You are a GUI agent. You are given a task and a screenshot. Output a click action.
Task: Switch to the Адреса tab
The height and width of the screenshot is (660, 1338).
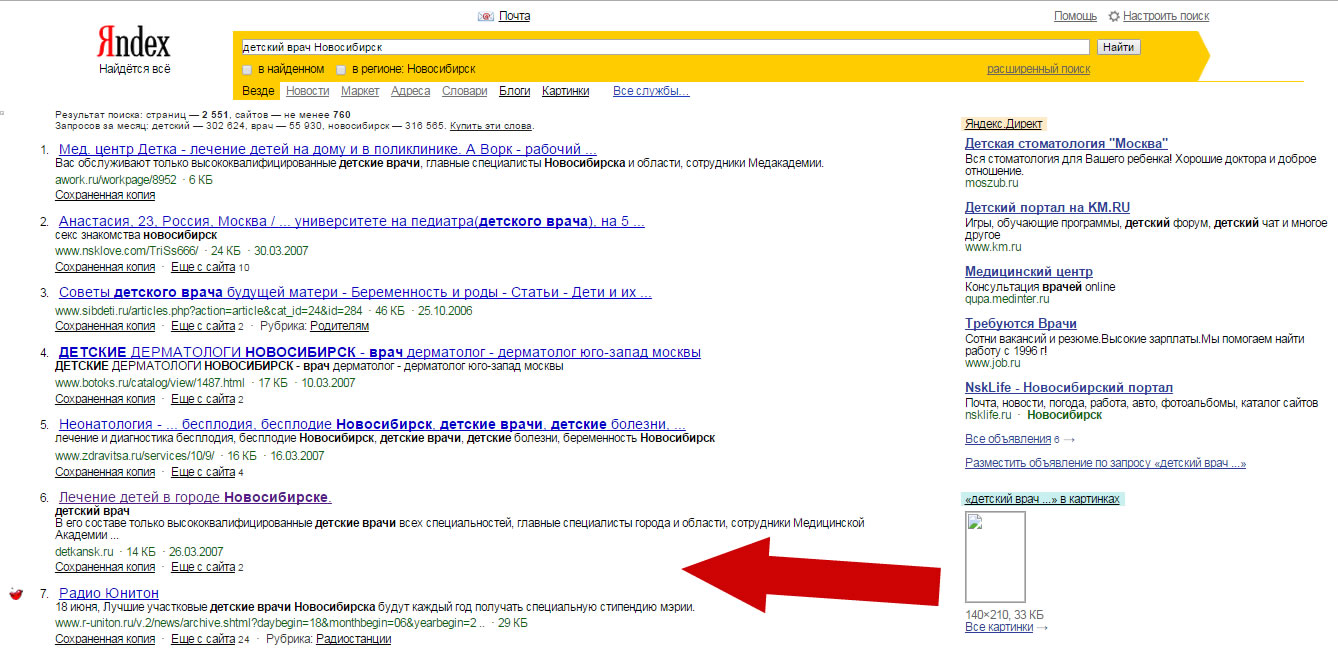pyautogui.click(x=411, y=91)
